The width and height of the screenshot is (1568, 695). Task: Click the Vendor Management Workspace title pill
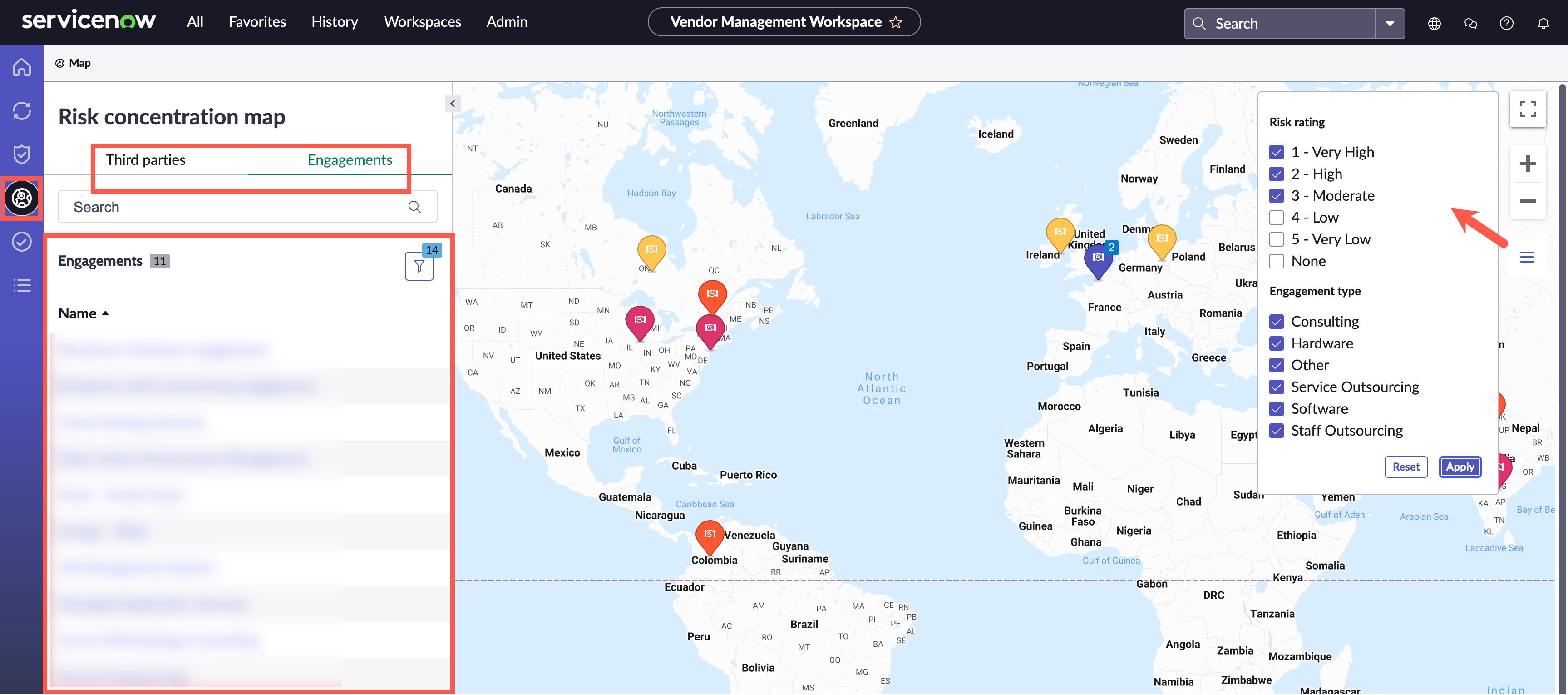coord(784,23)
